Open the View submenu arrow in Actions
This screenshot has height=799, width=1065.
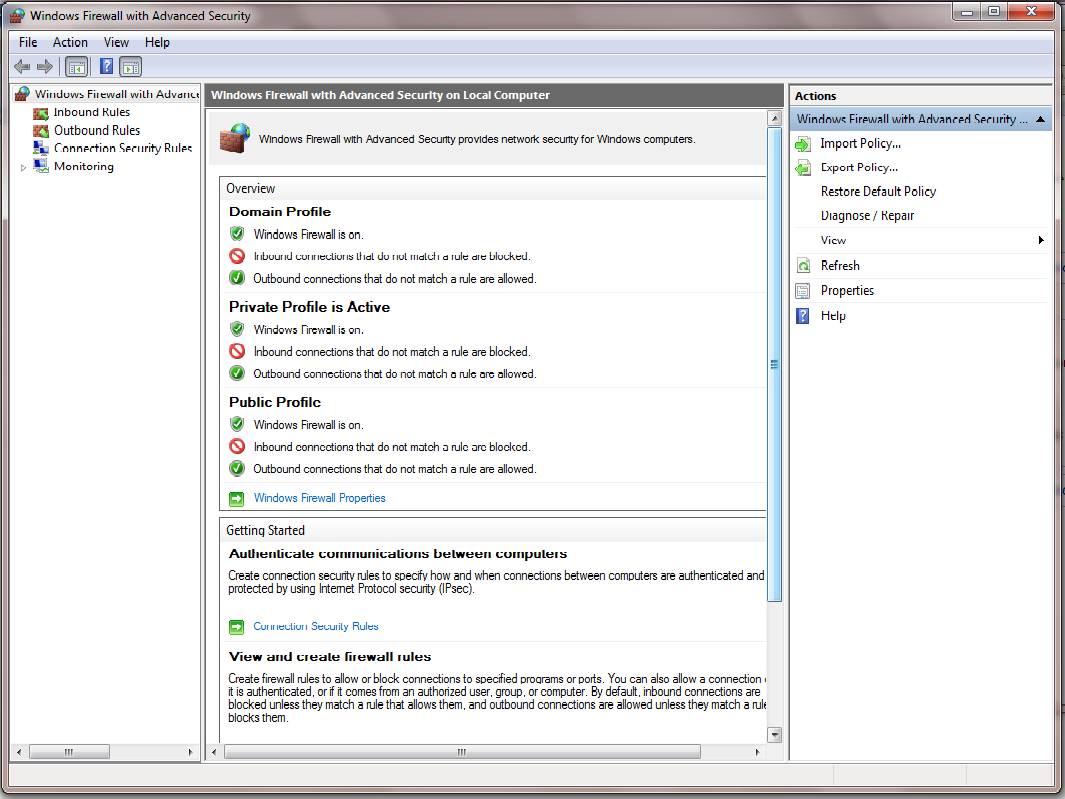pos(1041,240)
